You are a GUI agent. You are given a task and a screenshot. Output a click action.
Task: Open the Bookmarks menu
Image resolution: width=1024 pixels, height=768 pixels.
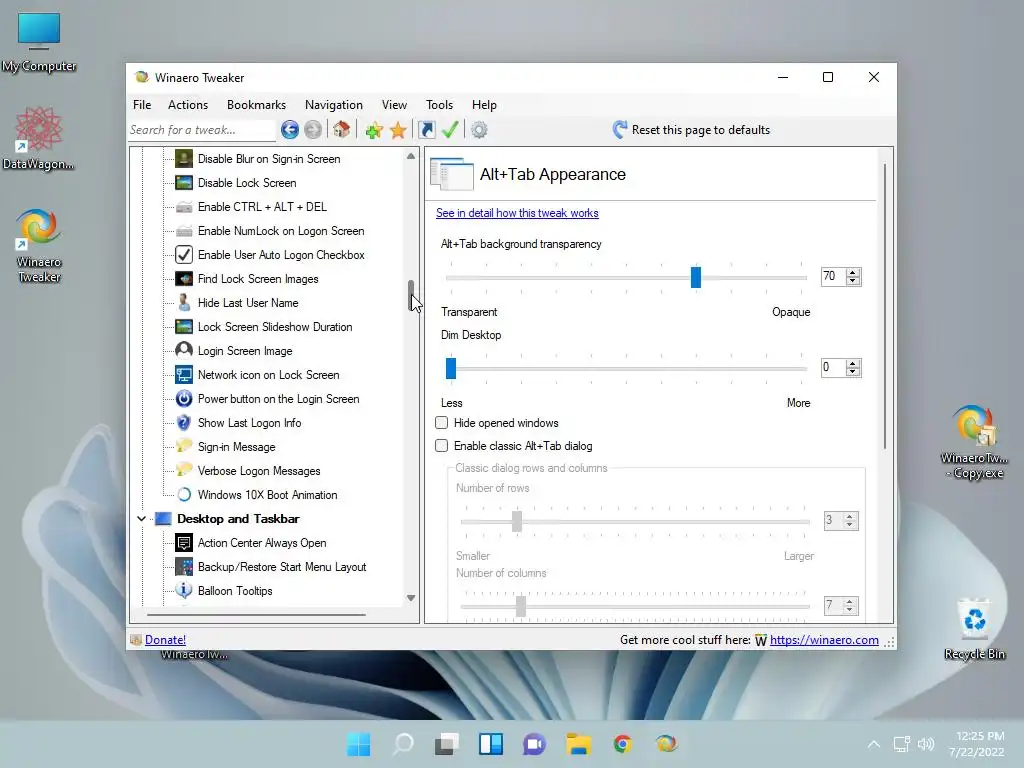[256, 104]
